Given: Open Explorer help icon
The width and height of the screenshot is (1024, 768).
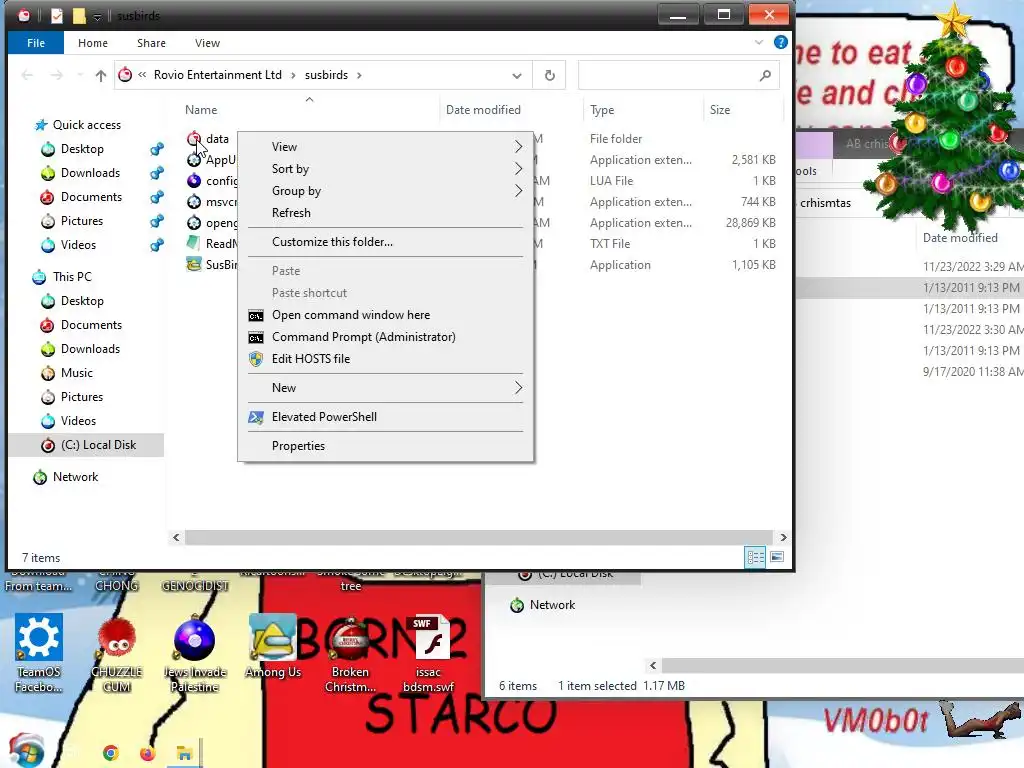Looking at the screenshot, I should click(780, 42).
